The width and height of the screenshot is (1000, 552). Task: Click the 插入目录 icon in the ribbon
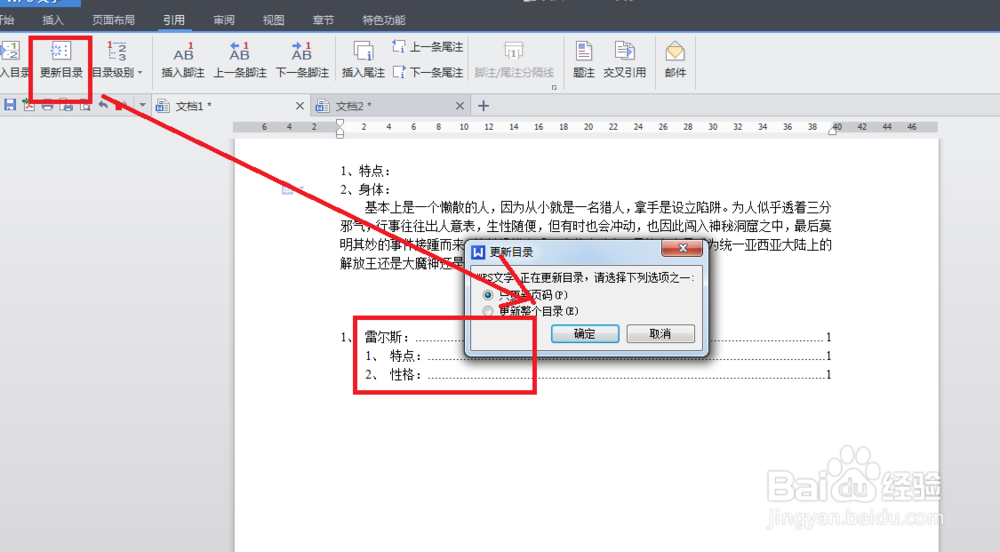(11, 51)
